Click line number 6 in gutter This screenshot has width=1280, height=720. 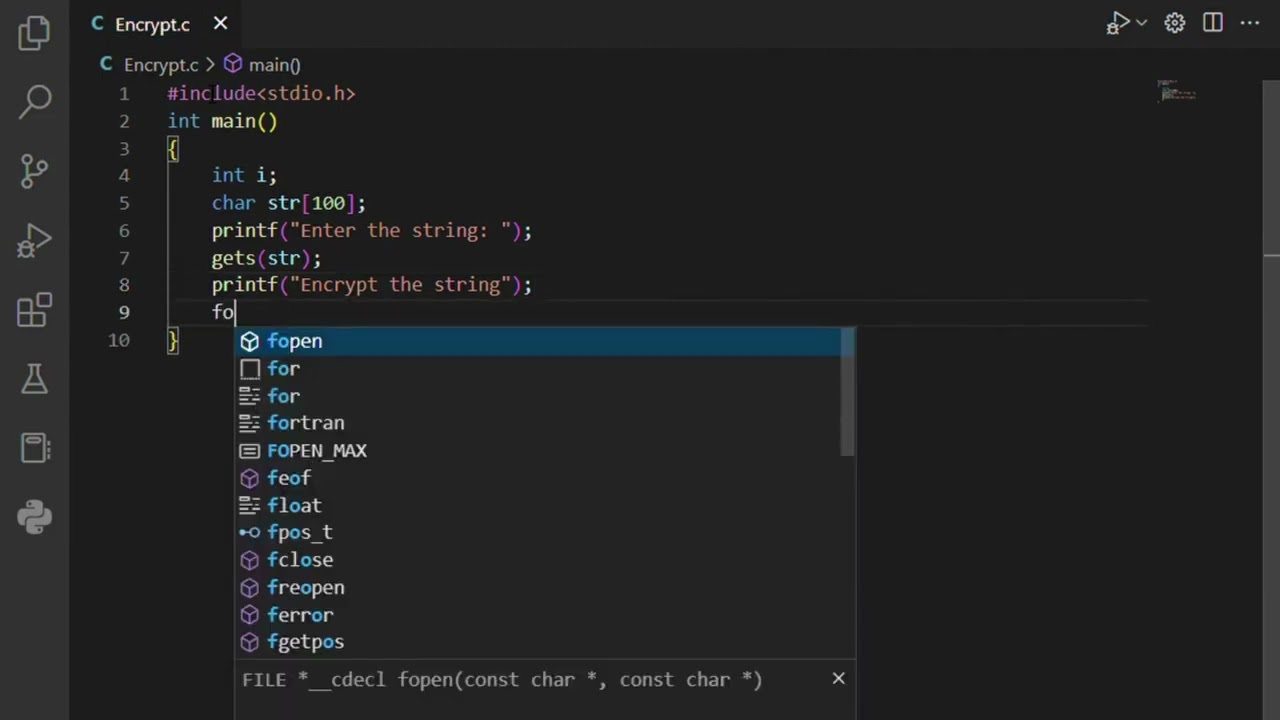pos(124,231)
